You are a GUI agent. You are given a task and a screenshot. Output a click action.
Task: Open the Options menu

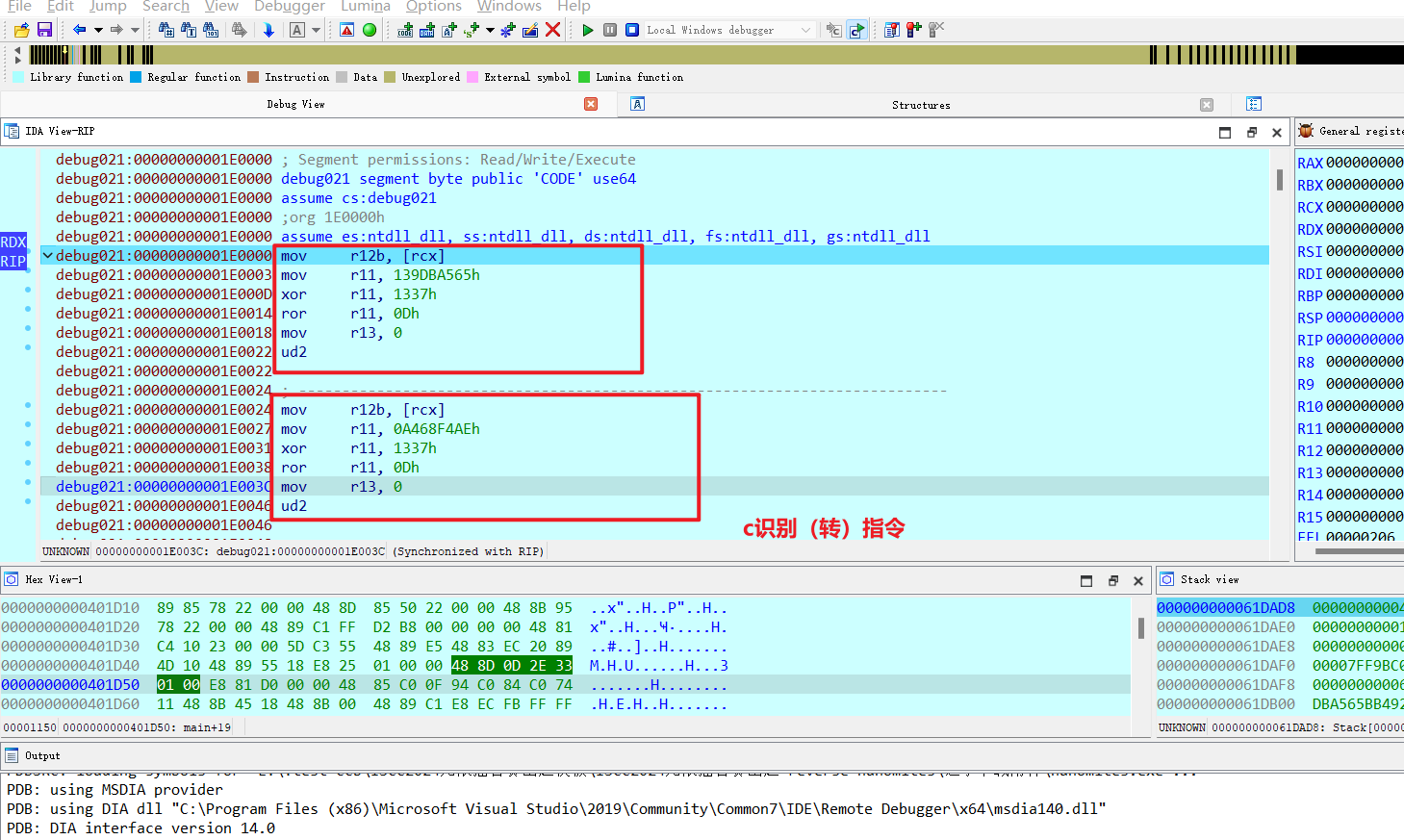(x=434, y=6)
